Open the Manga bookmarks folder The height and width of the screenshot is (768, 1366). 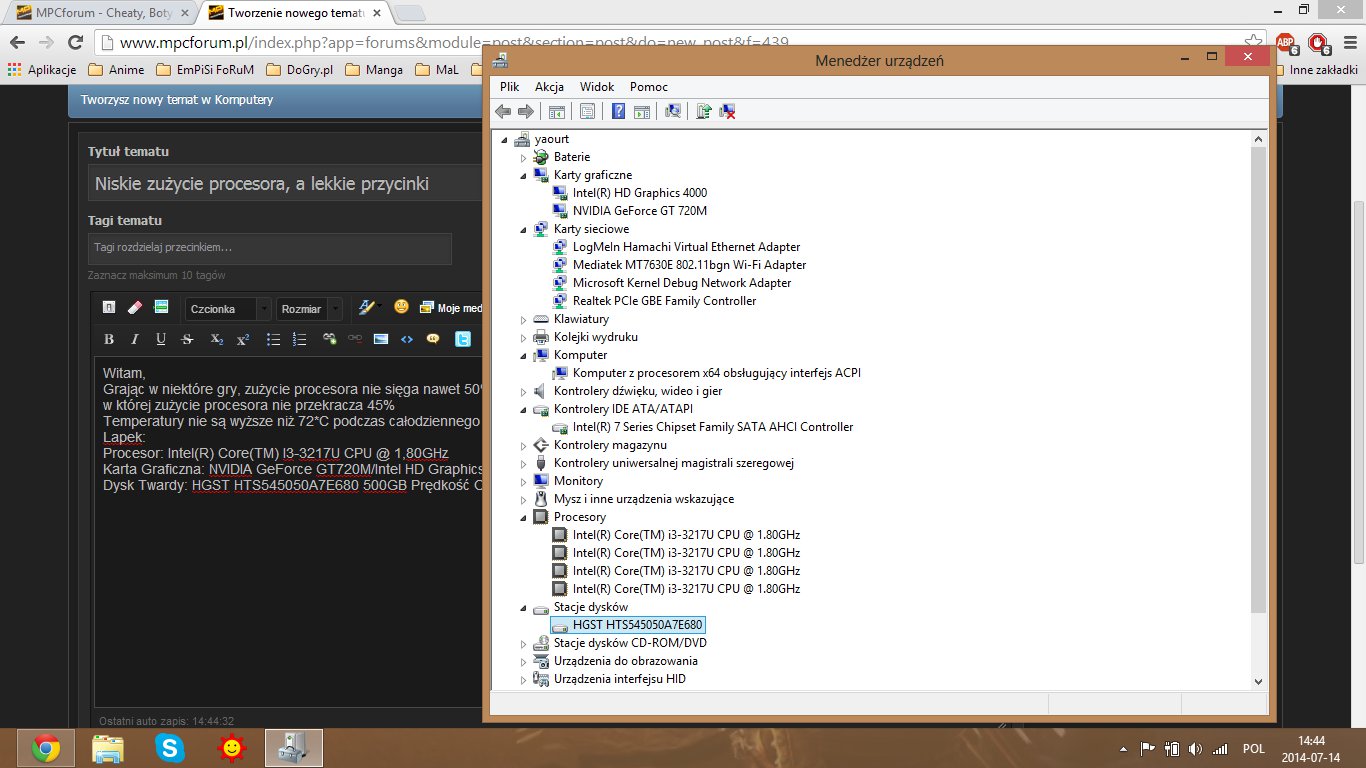374,70
